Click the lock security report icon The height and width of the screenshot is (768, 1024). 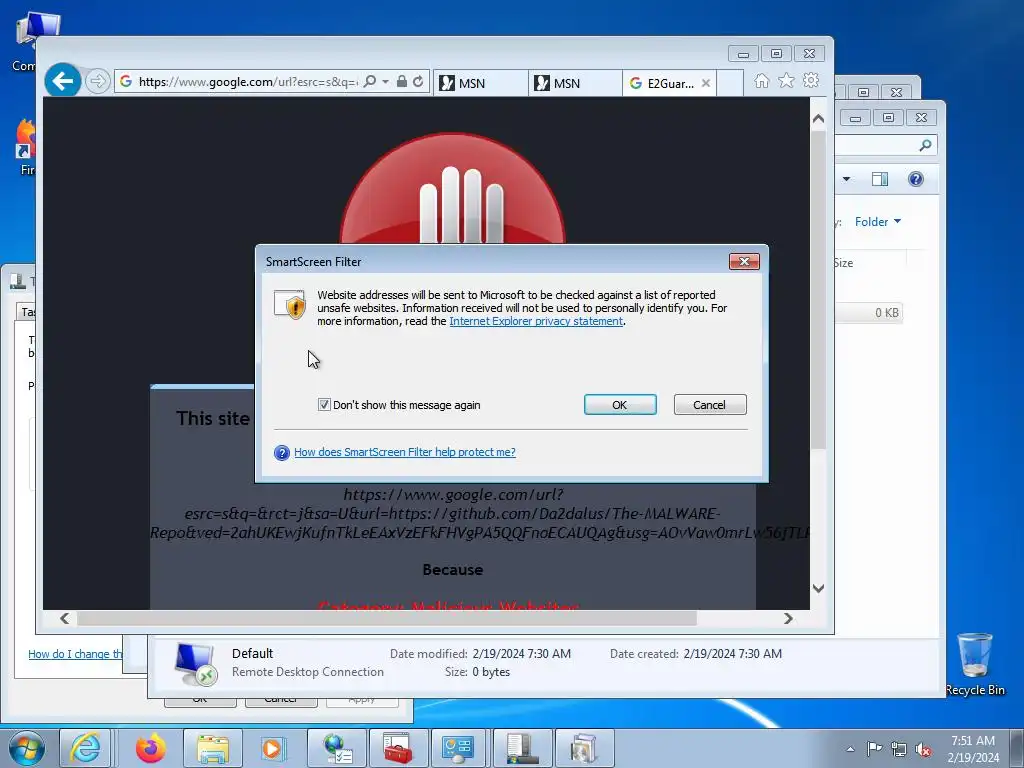[402, 82]
